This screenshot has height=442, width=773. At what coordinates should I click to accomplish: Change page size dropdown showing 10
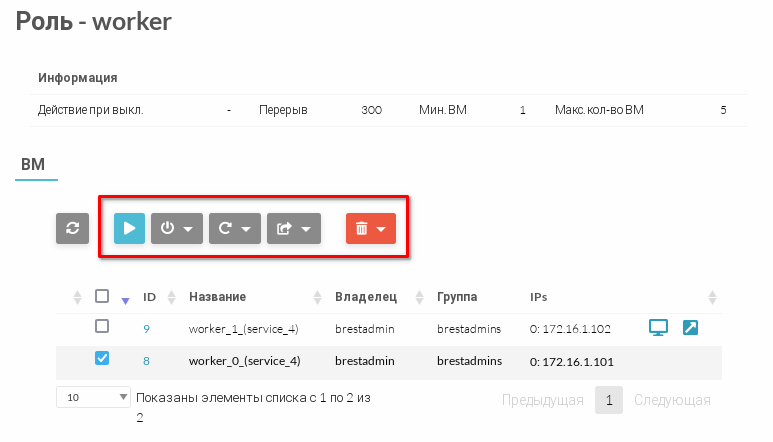coord(93,397)
